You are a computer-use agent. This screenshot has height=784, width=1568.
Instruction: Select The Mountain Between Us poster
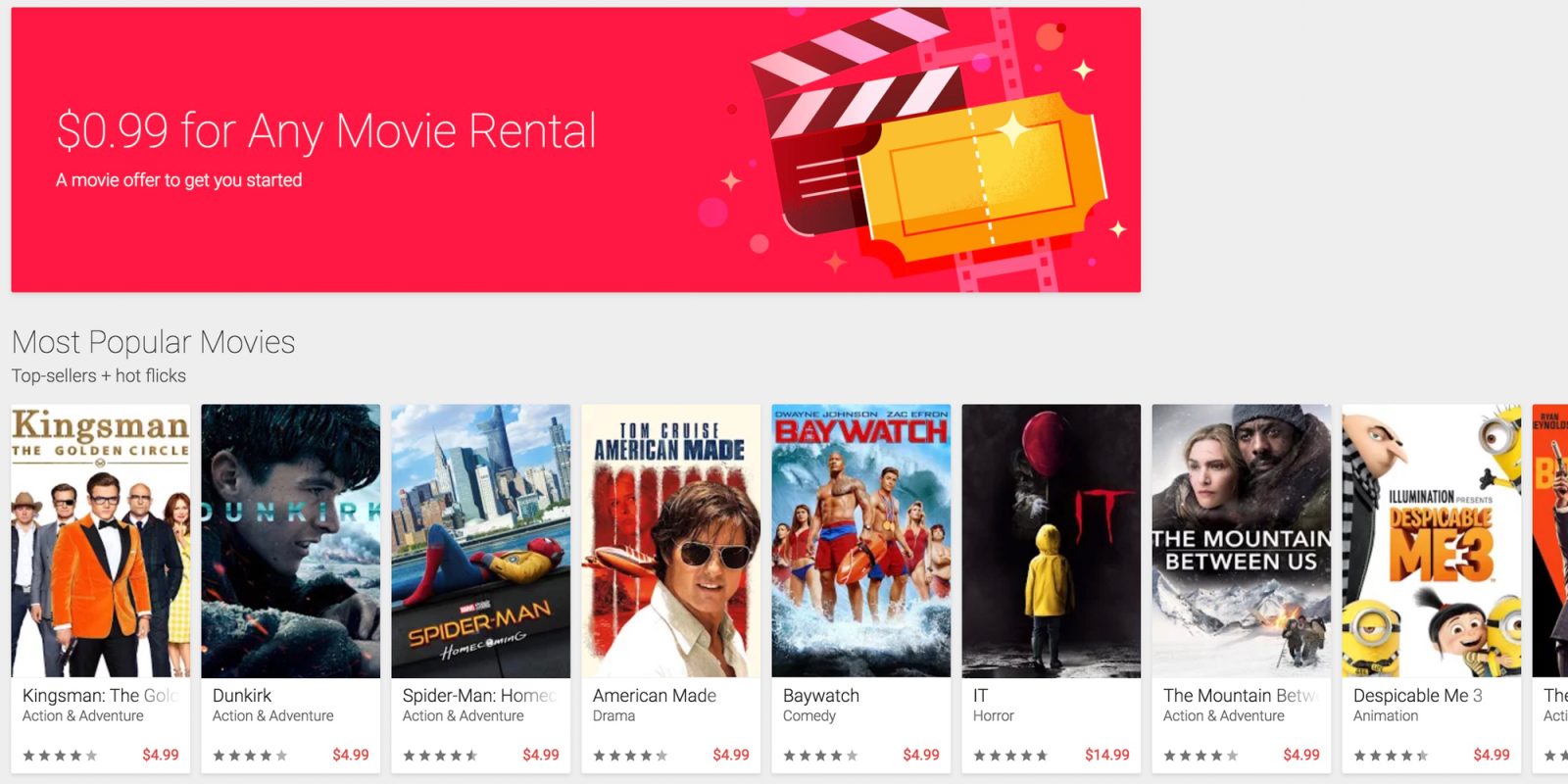tap(1242, 541)
